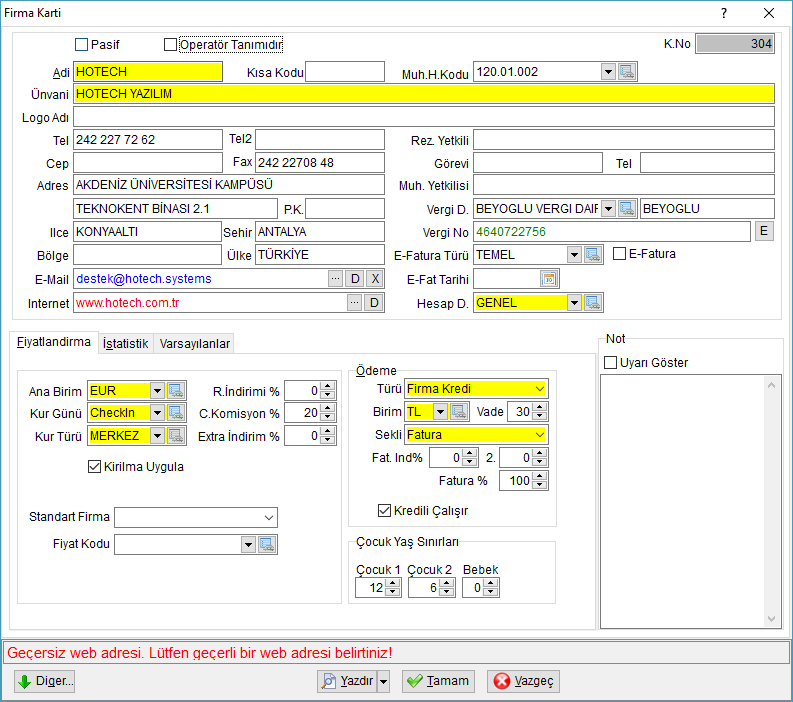This screenshot has height=702, width=793.
Task: Click the Bebek age spinner
Action: 491,588
